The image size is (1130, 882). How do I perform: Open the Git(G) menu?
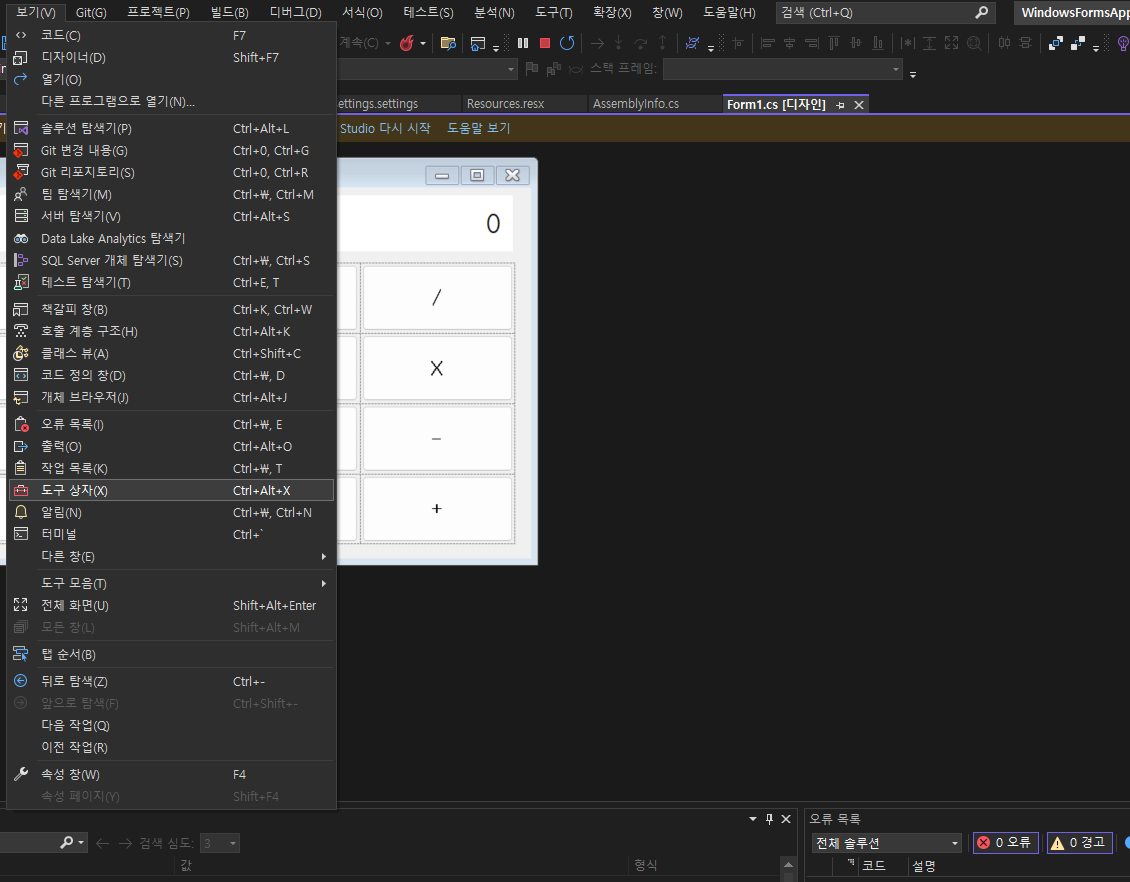(91, 12)
